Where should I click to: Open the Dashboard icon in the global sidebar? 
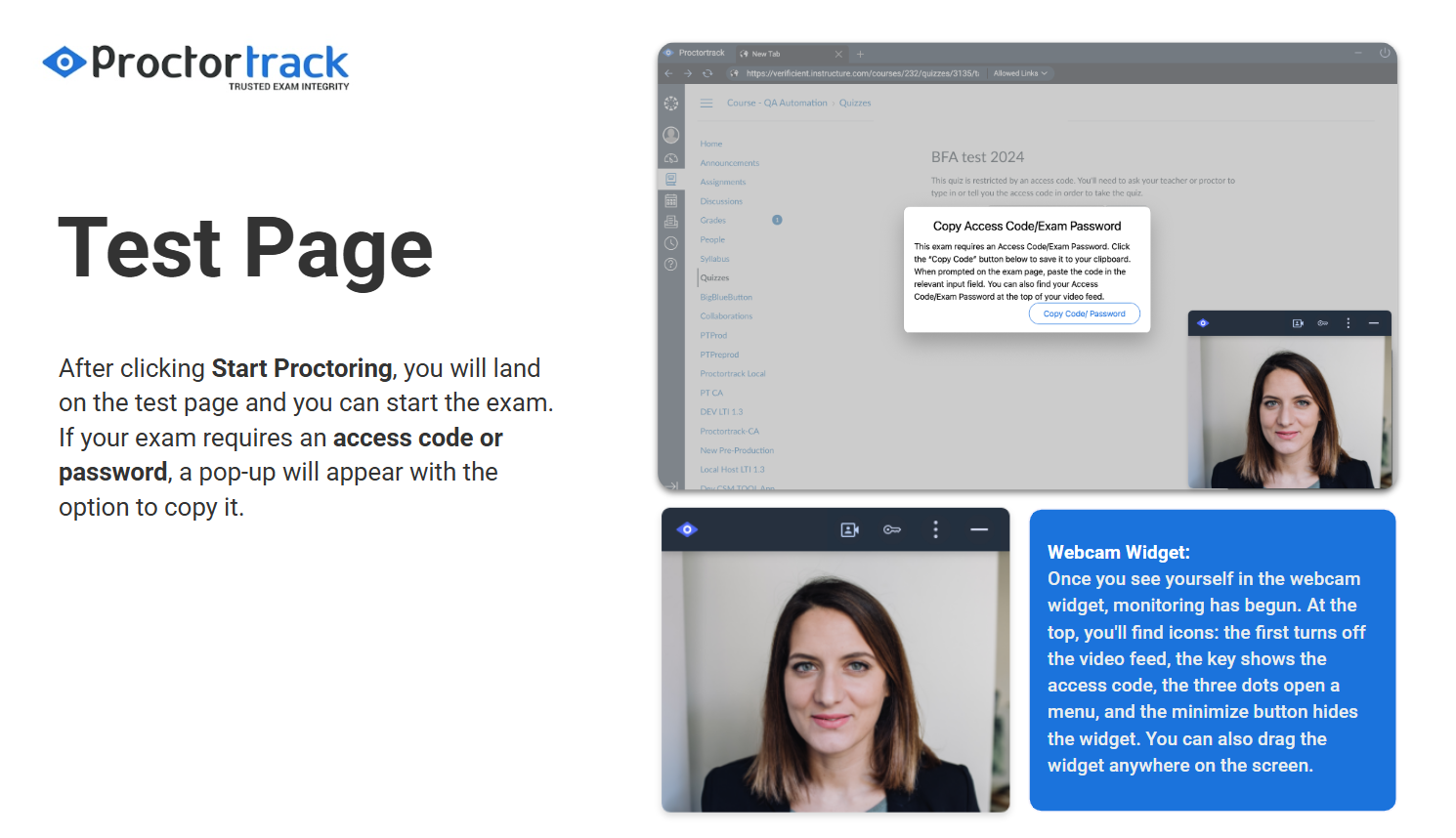(x=671, y=158)
